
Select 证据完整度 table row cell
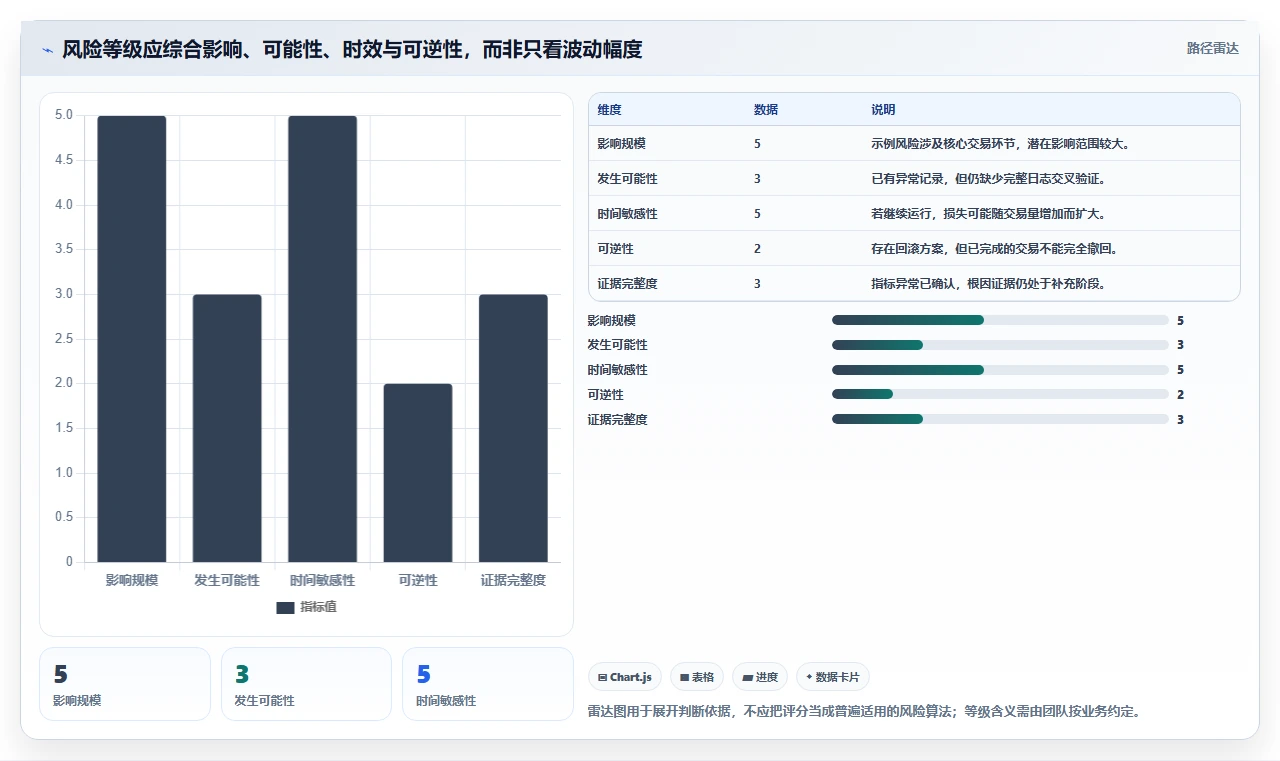627,284
